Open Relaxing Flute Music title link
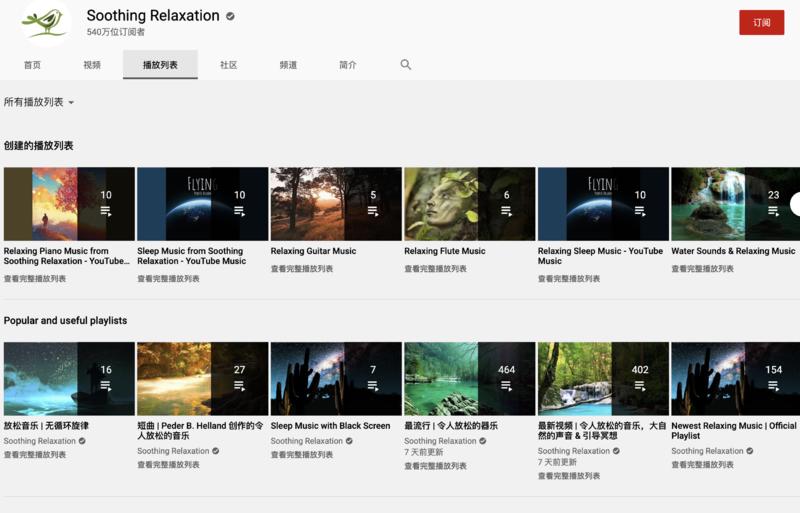 pyautogui.click(x=444, y=251)
